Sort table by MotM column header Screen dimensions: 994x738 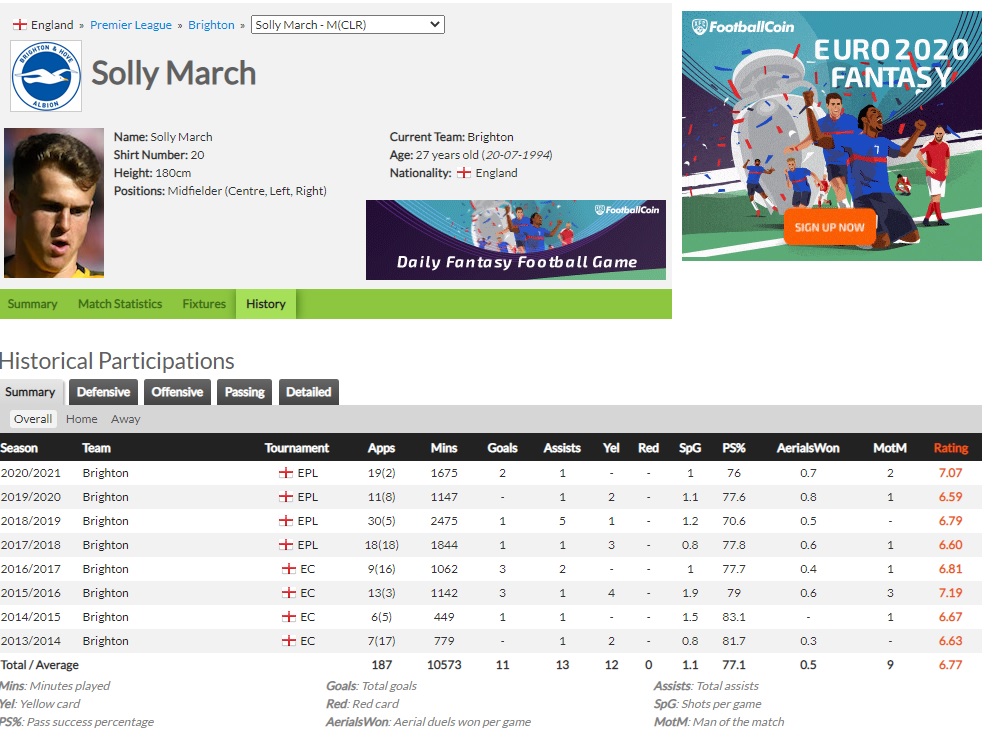(890, 448)
